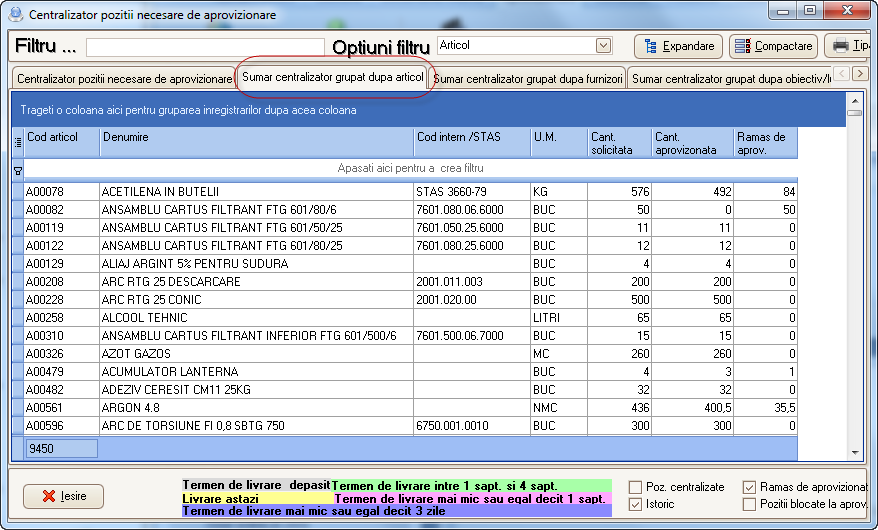Click the filter funnel icon in the filter row
The height and width of the screenshot is (530, 878).
point(18,171)
